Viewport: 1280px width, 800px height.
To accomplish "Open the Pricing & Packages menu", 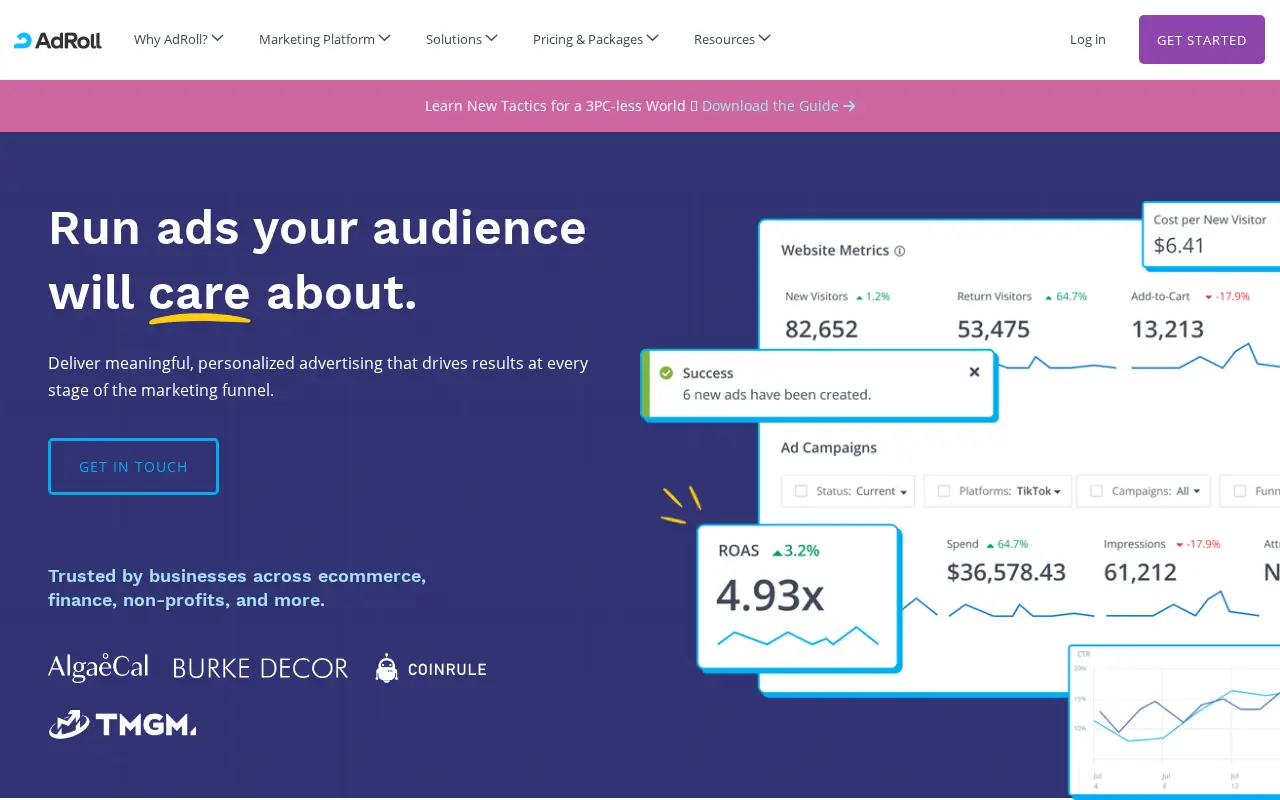I will (595, 39).
